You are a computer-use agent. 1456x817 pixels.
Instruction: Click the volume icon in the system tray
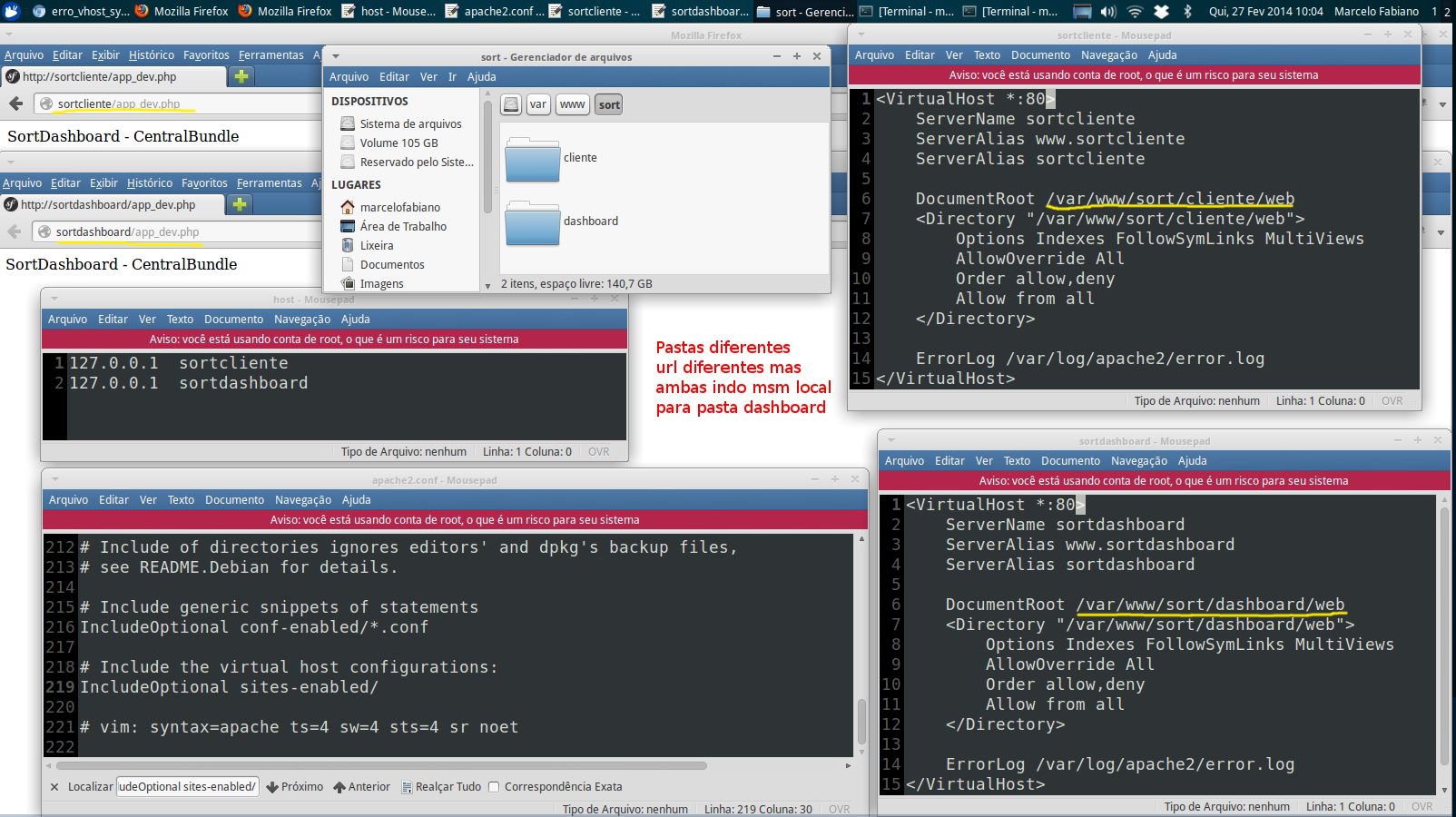(1108, 11)
